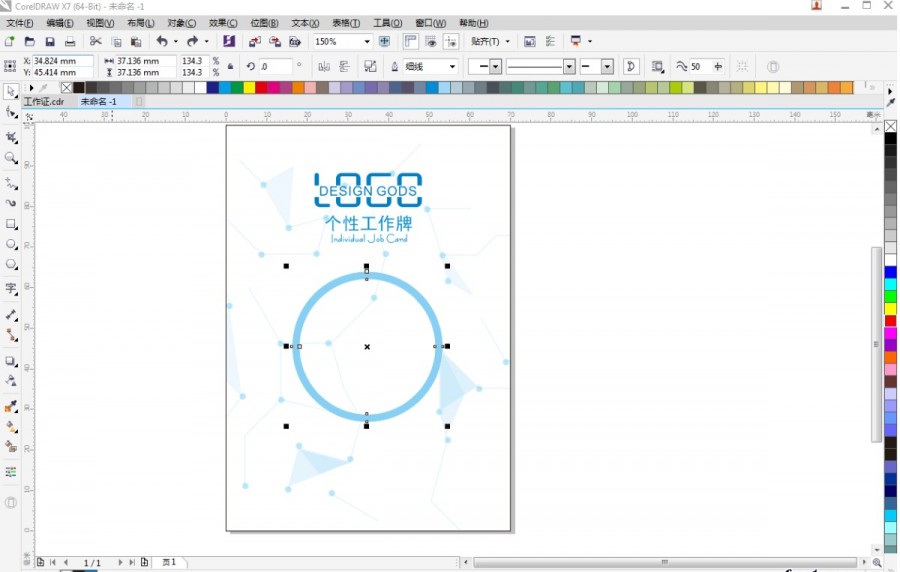Click the Print icon
The width and height of the screenshot is (900, 572).
coord(70,42)
